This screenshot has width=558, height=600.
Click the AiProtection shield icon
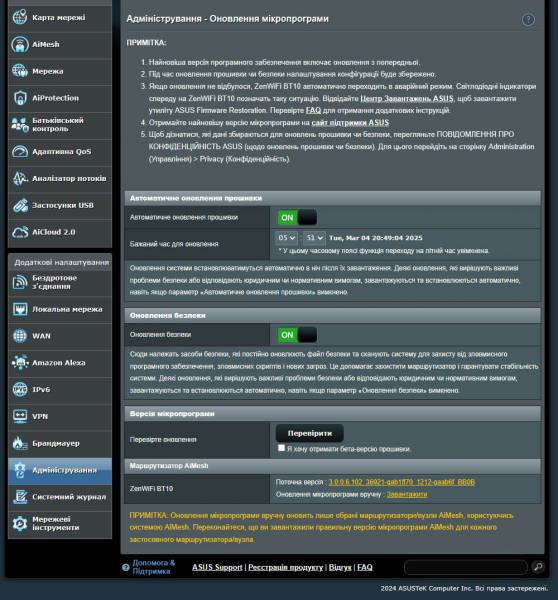[x=20, y=98]
